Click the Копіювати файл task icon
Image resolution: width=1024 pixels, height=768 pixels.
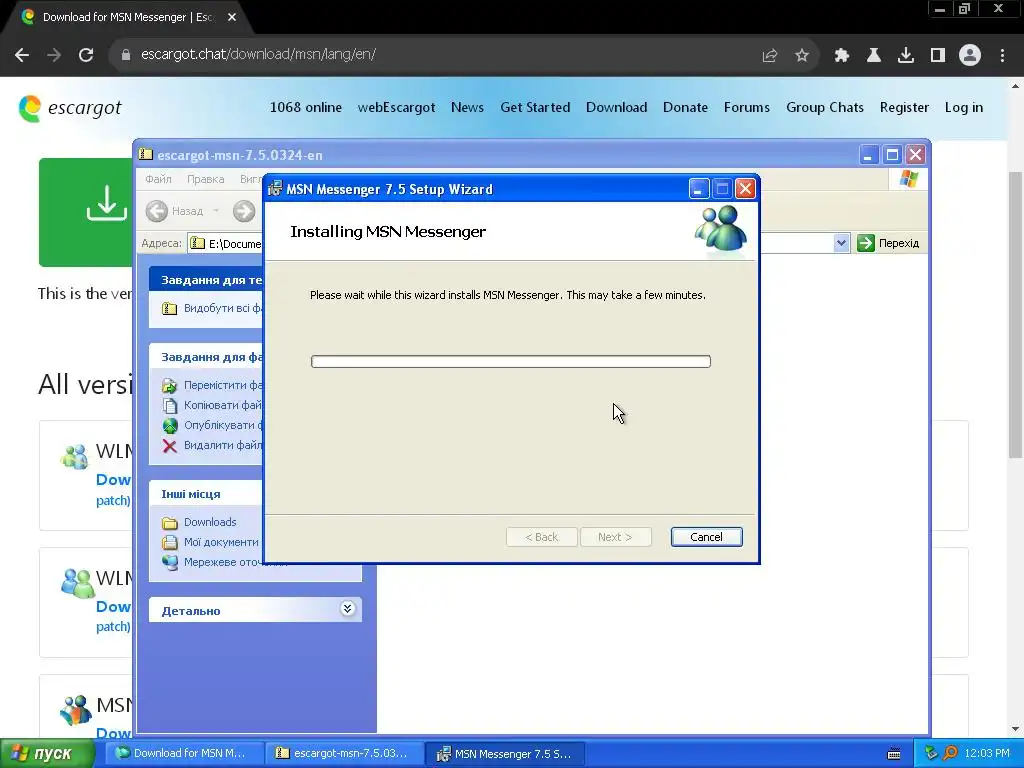point(170,406)
